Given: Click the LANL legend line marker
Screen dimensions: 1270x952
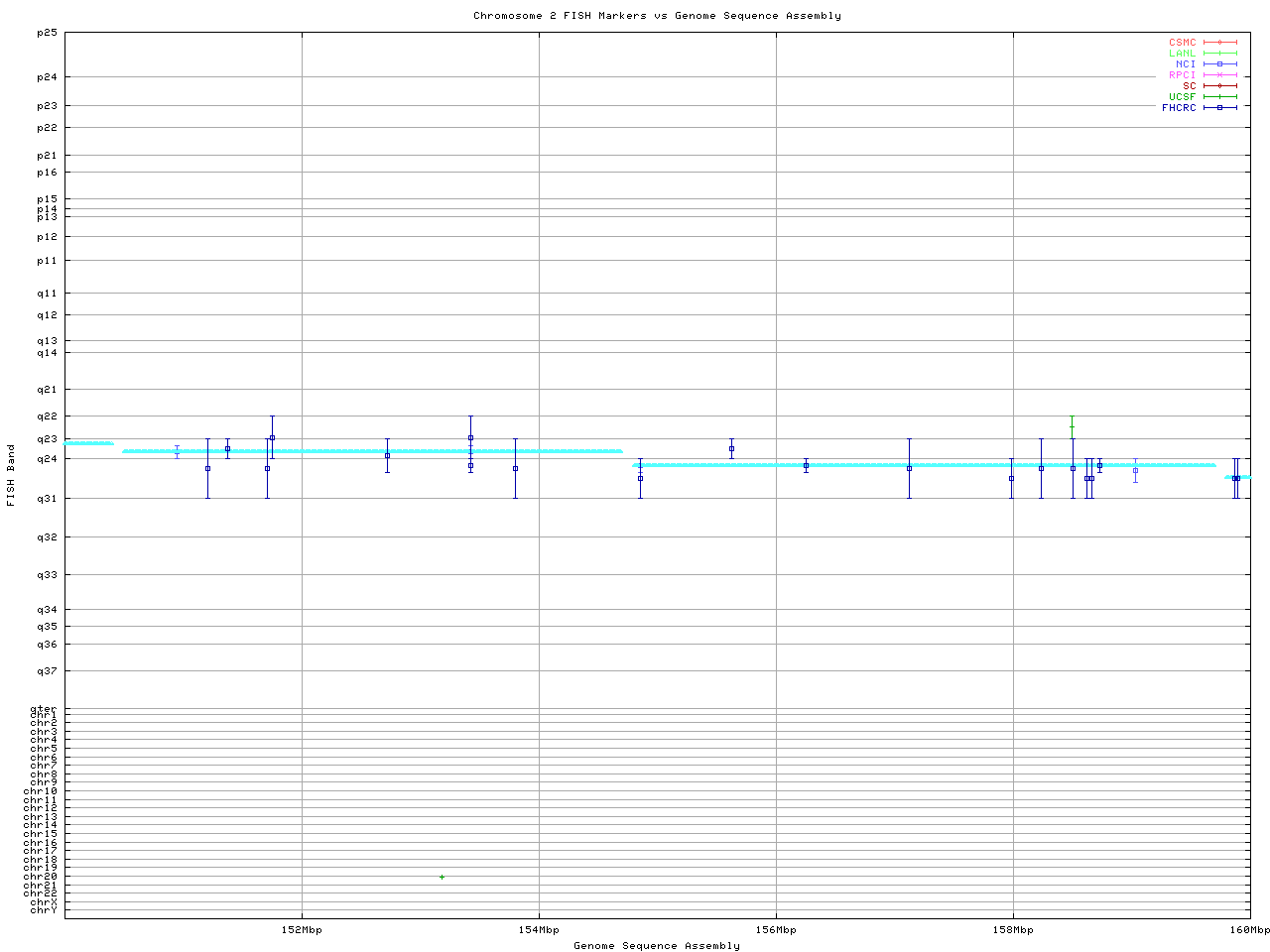Looking at the screenshot, I should point(1219,54).
